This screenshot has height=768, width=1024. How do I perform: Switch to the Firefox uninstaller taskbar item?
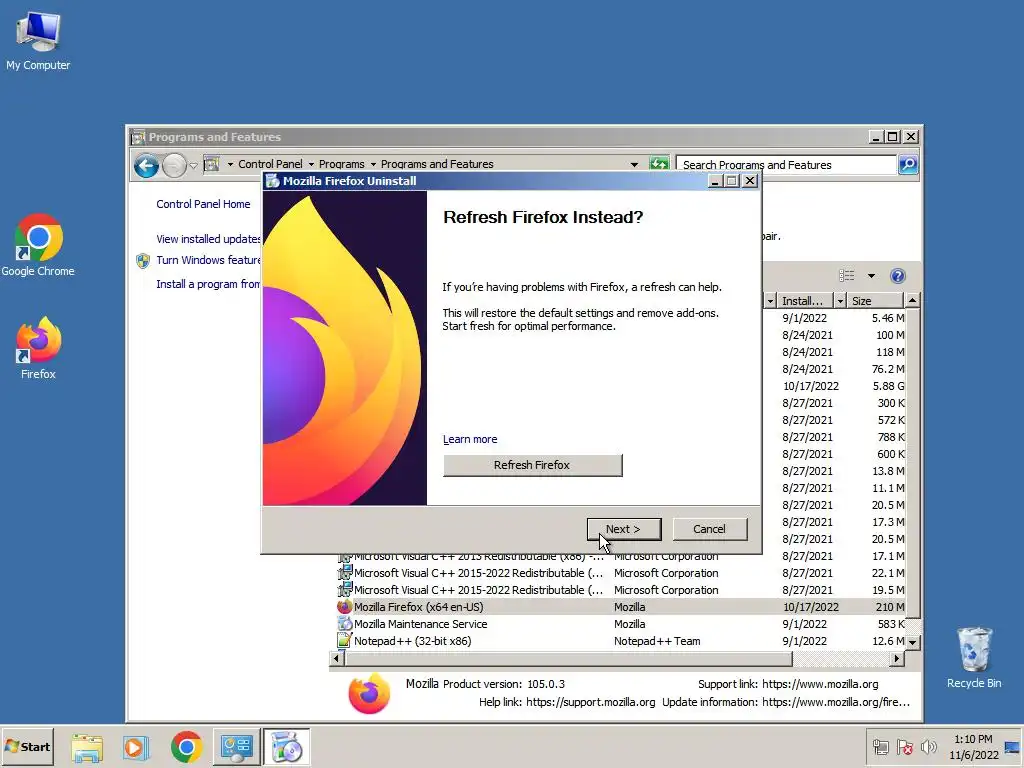286,747
